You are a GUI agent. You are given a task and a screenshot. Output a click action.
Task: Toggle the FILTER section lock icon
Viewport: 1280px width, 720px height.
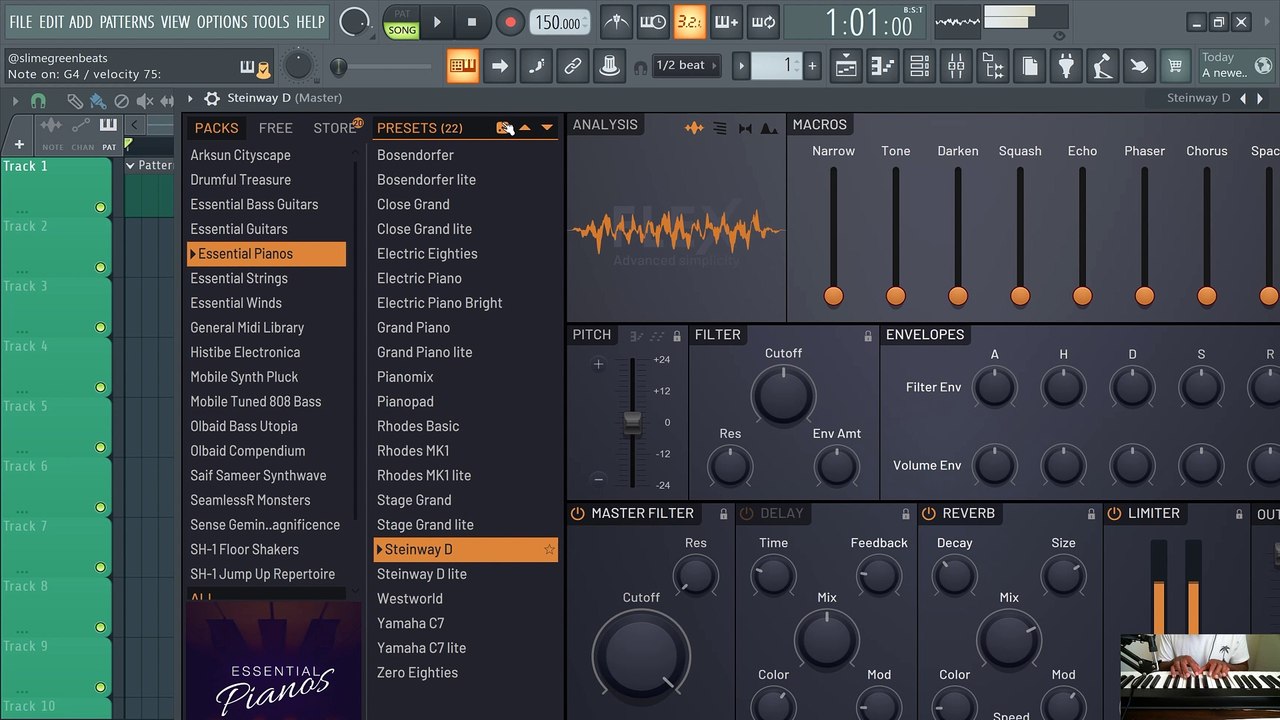point(868,336)
